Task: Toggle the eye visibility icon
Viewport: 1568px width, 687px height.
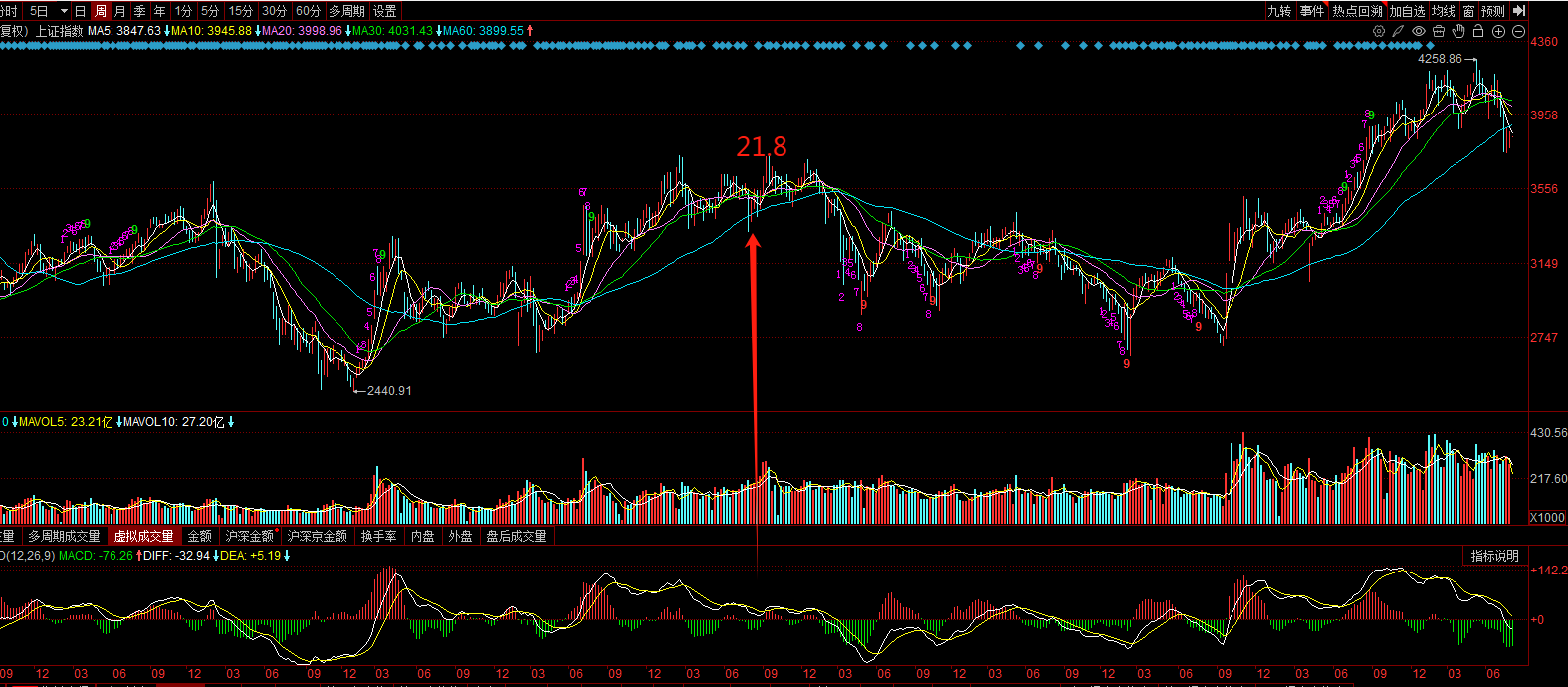Action: click(1419, 31)
